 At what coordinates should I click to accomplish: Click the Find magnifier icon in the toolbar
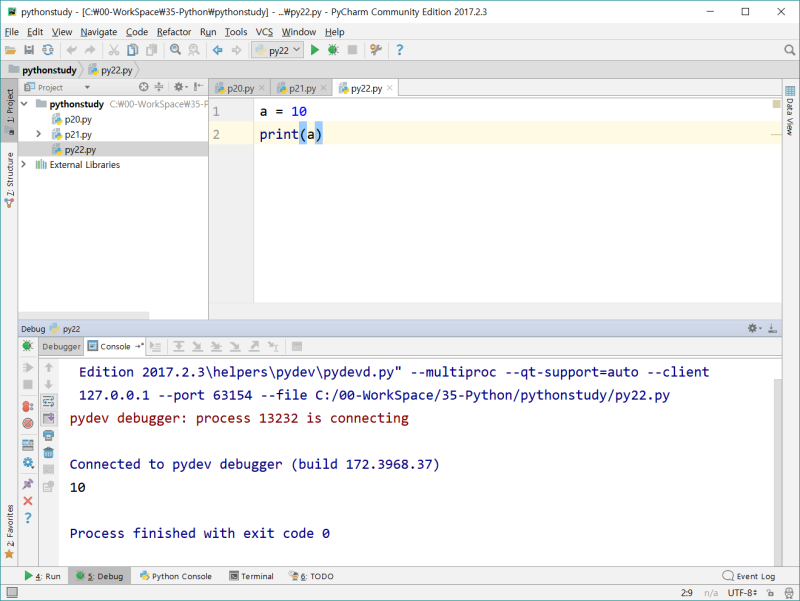[x=176, y=50]
